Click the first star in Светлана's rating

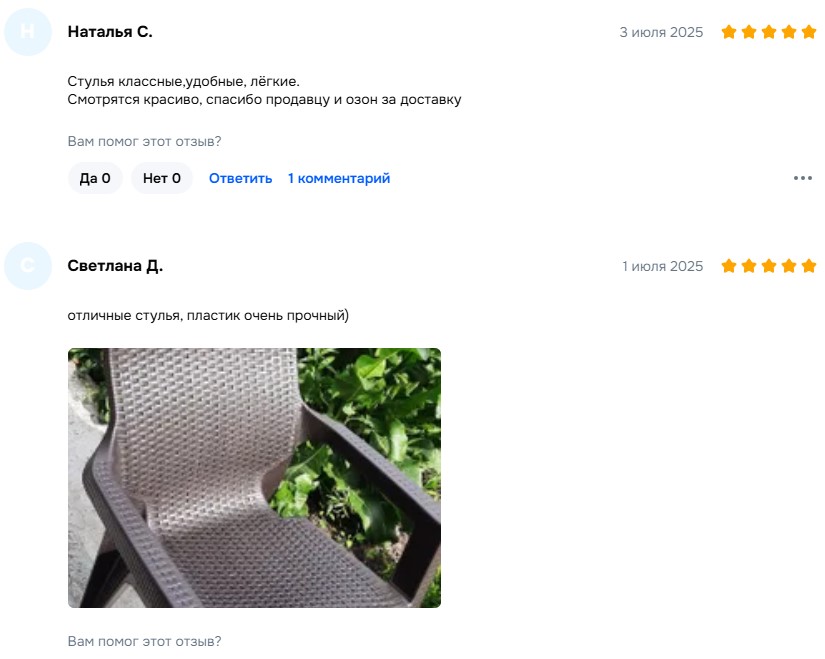(729, 266)
